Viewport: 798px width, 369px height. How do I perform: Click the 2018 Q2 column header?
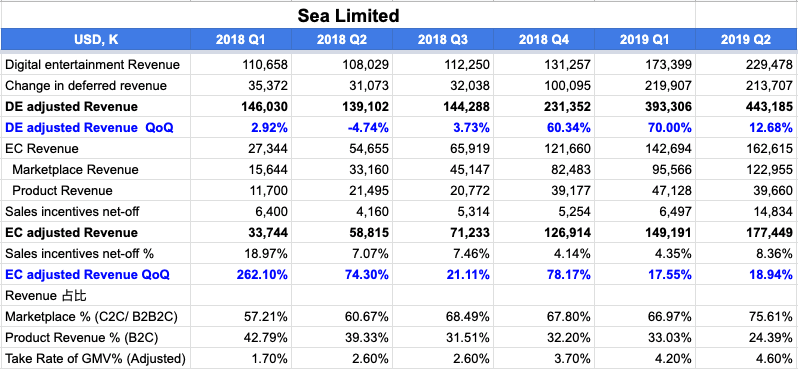pos(342,39)
